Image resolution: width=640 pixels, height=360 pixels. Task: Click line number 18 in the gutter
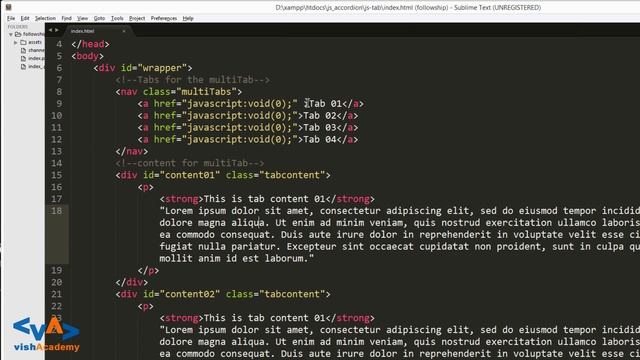pos(57,211)
